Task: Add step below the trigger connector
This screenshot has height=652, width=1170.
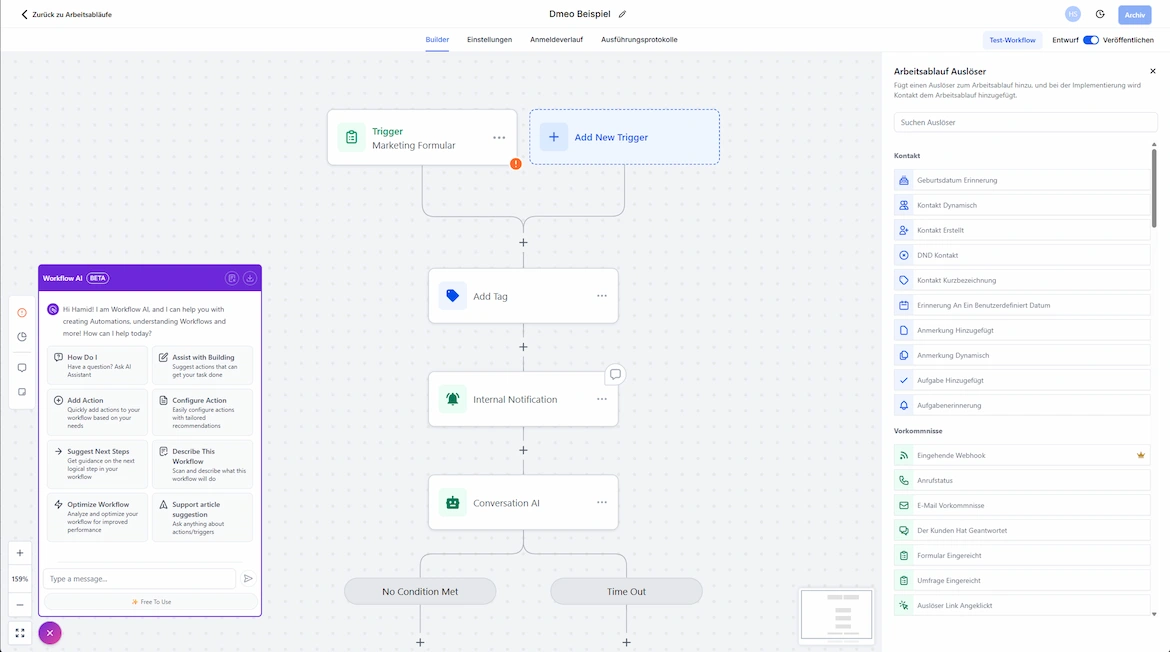Action: pos(523,242)
